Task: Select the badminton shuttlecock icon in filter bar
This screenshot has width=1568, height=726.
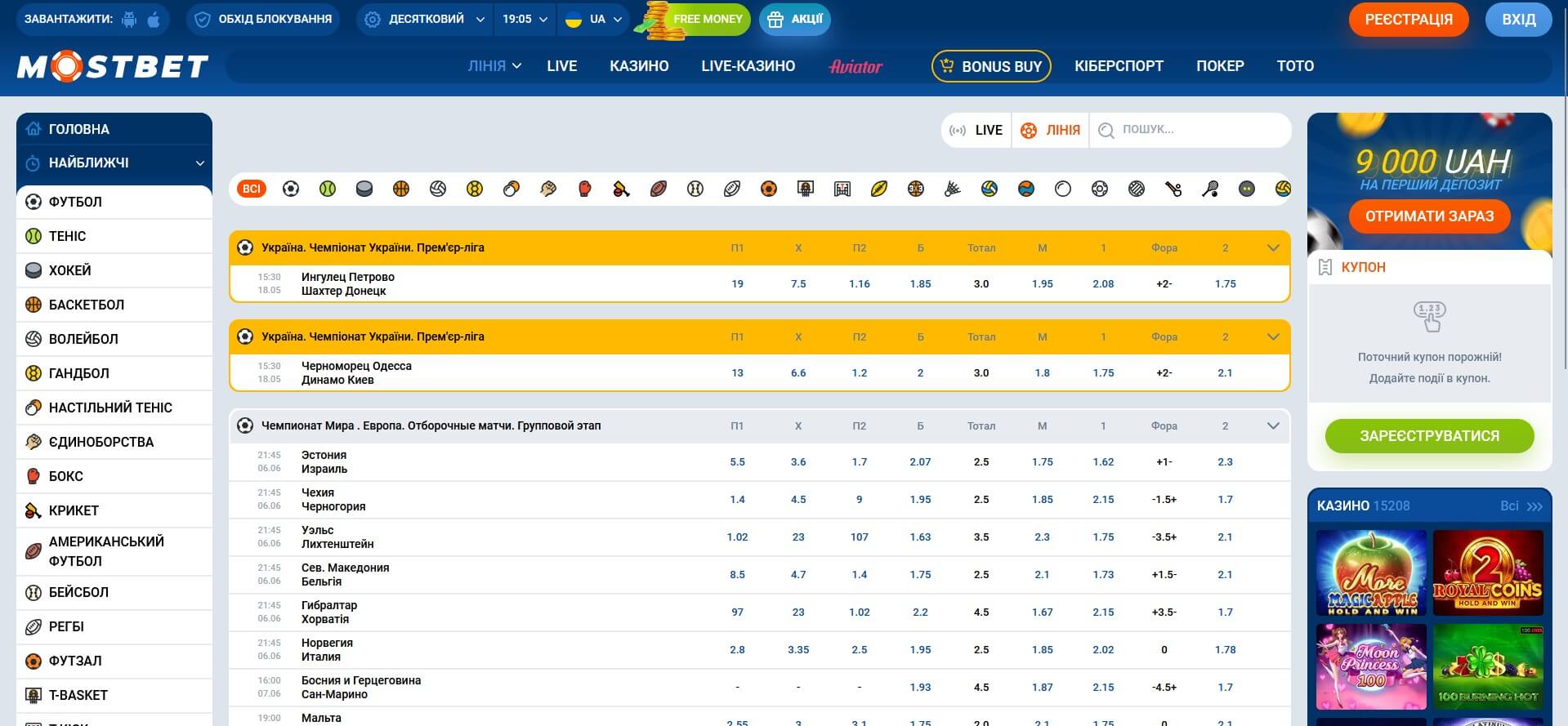Action: 953,189
